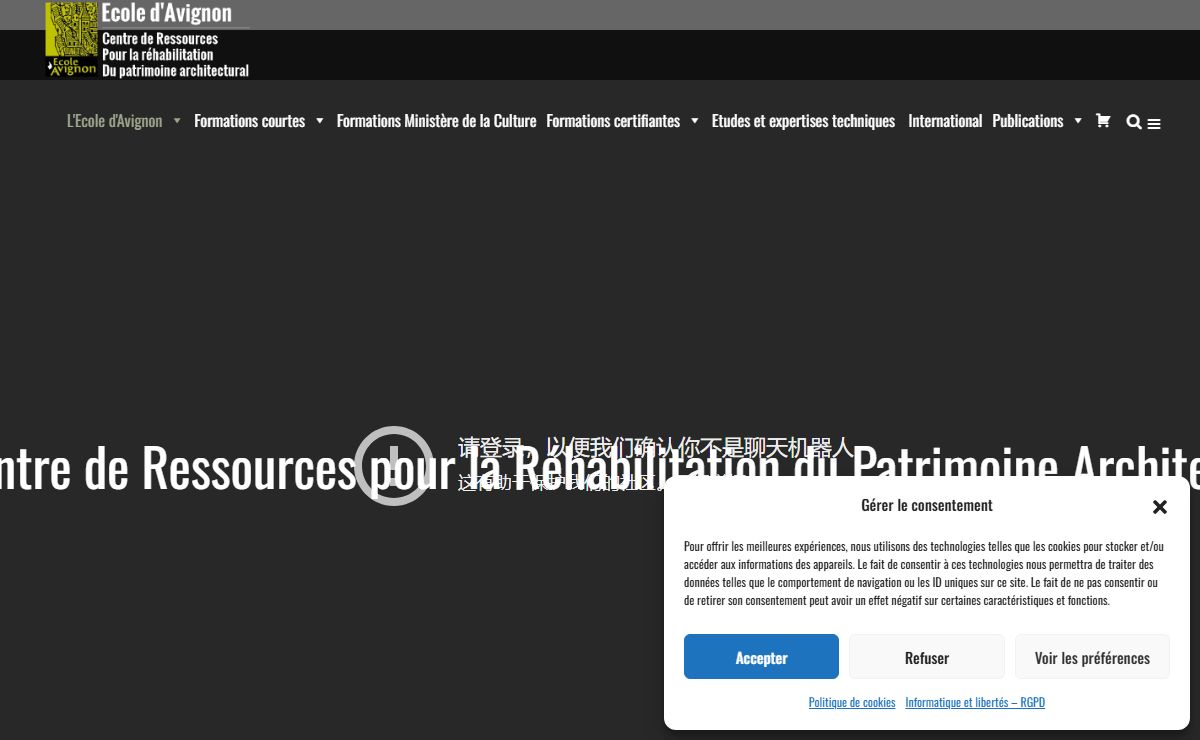
Task: Click the circular video play icon
Action: 394,466
